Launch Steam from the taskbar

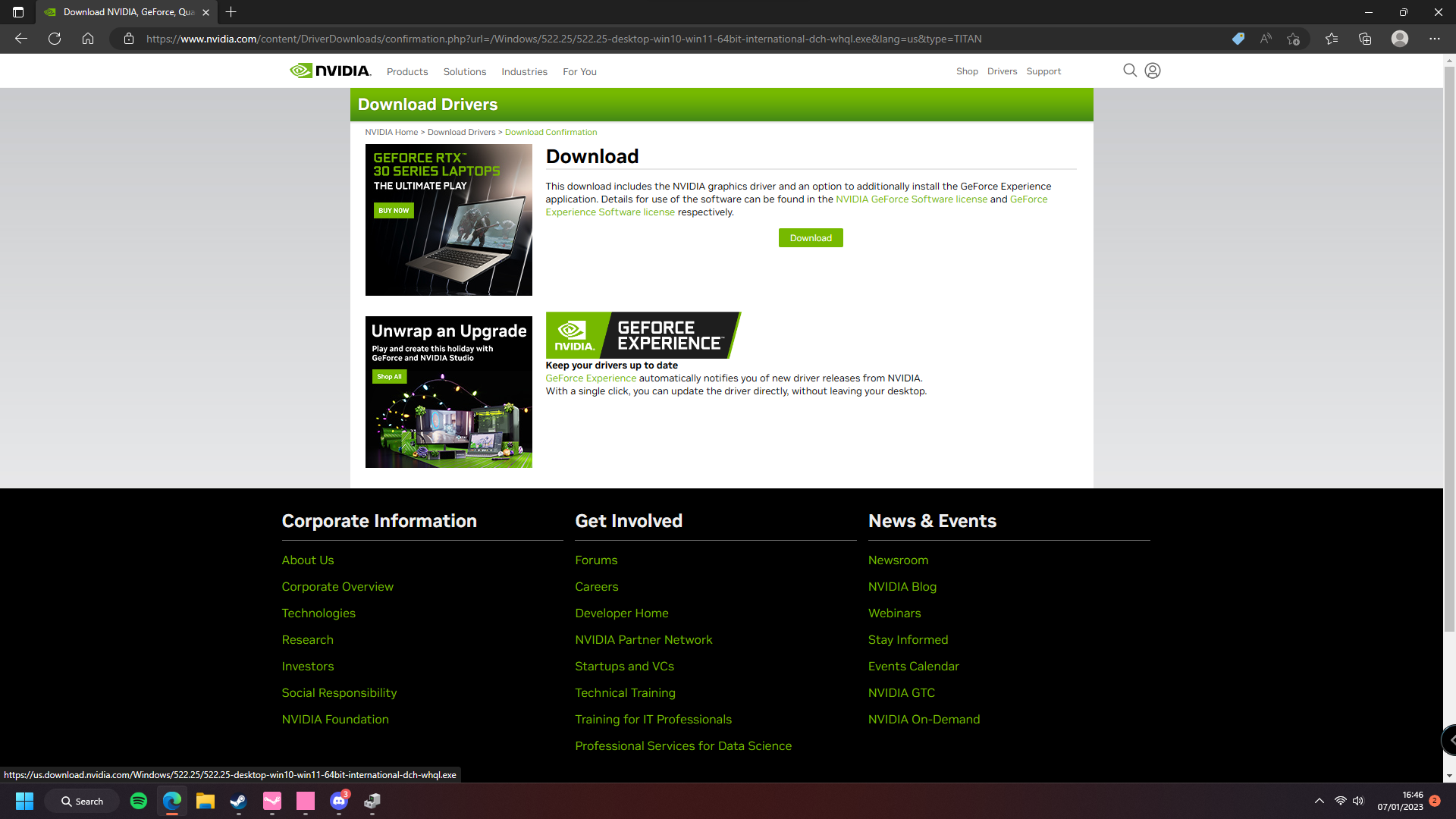click(238, 801)
